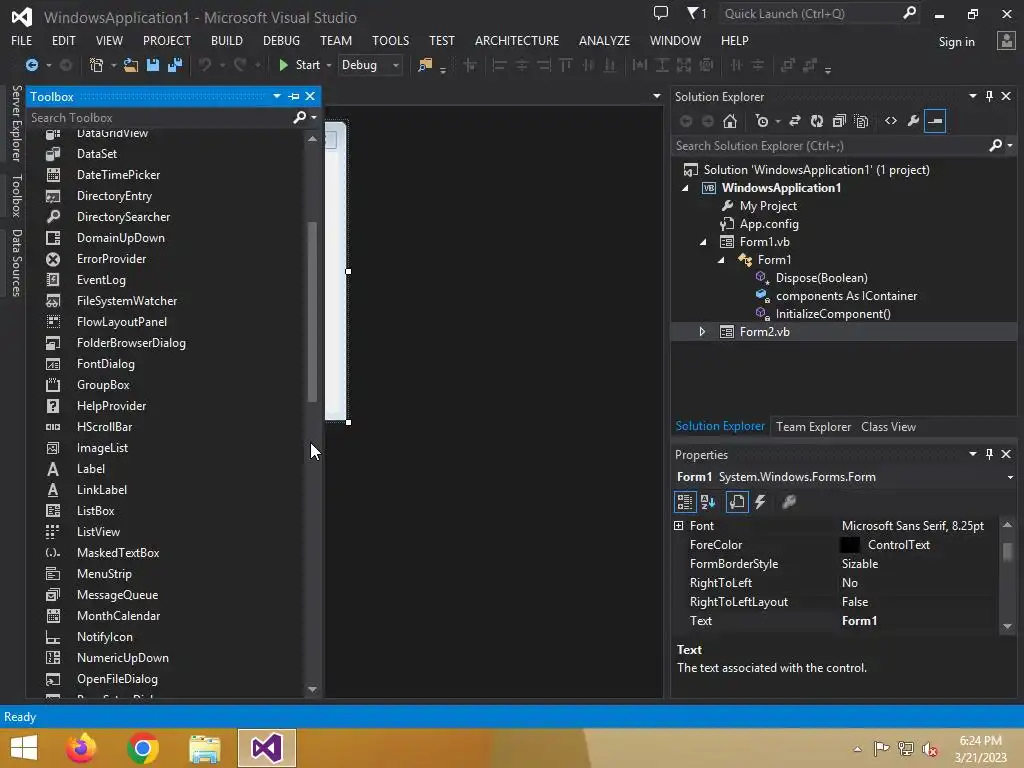Open the FILE menu
The image size is (1024, 768).
[22, 40]
